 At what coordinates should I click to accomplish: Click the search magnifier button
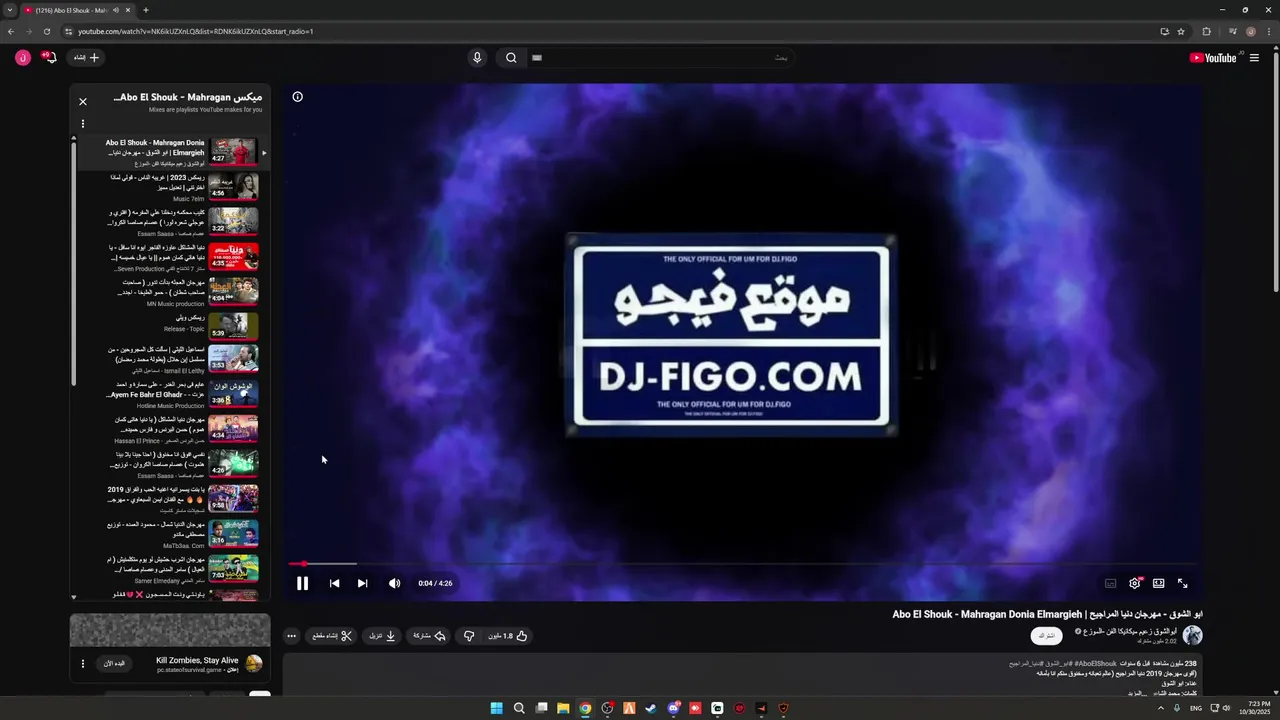511,58
